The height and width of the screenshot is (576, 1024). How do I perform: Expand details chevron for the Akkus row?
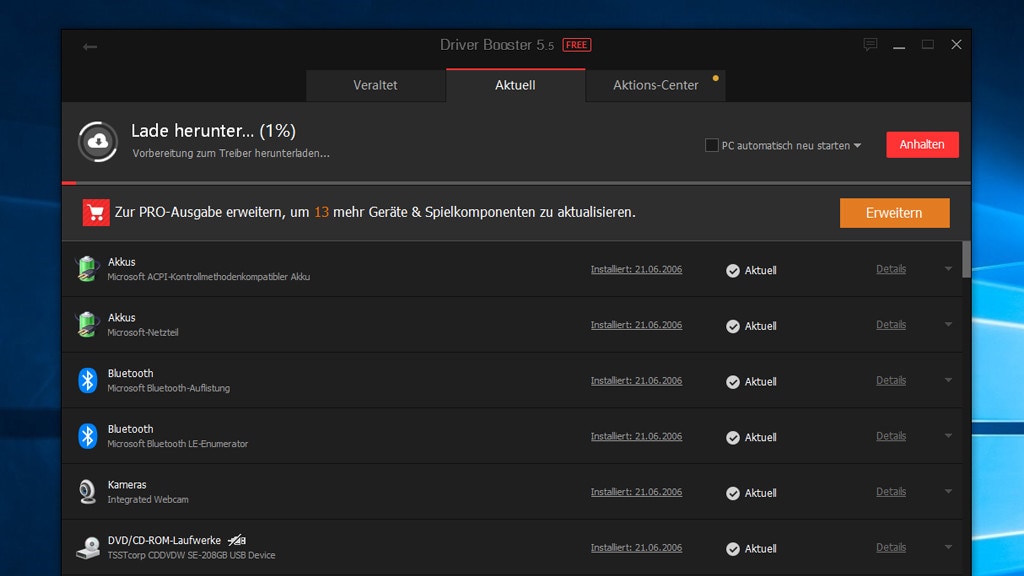946,269
